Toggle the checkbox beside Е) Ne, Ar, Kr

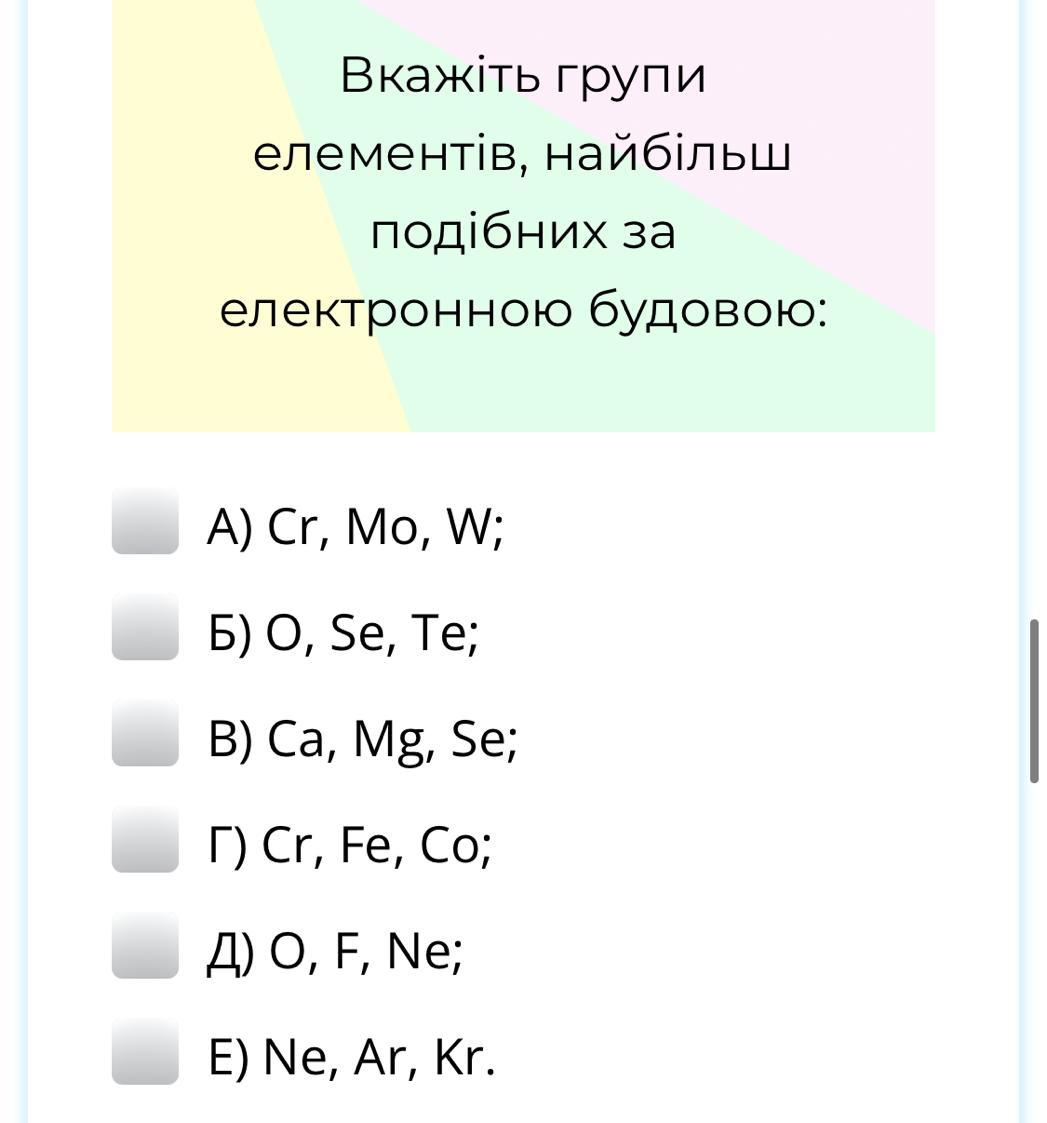[x=145, y=1051]
